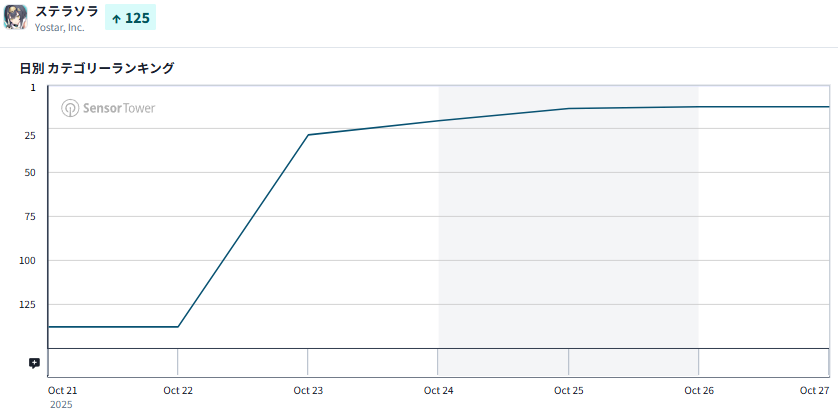
Task: Click the rank line point at Oct 22
Action: tap(178, 327)
